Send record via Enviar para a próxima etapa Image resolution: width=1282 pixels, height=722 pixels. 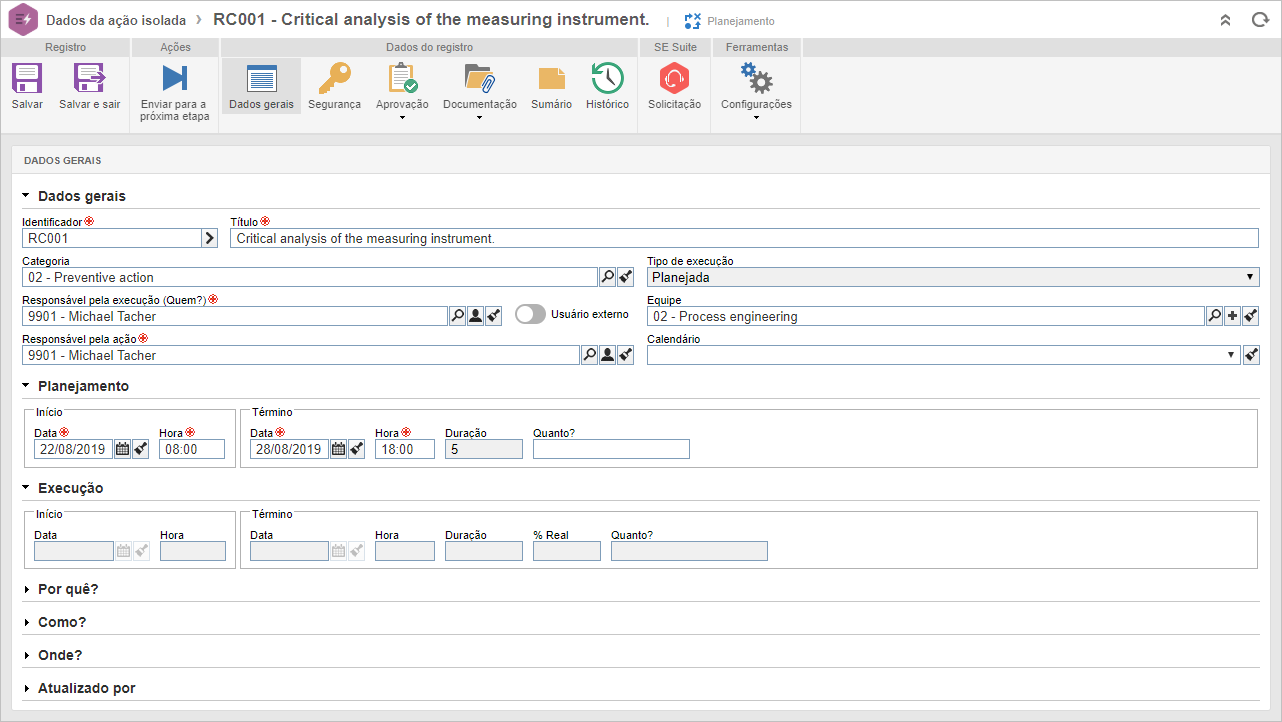click(174, 92)
